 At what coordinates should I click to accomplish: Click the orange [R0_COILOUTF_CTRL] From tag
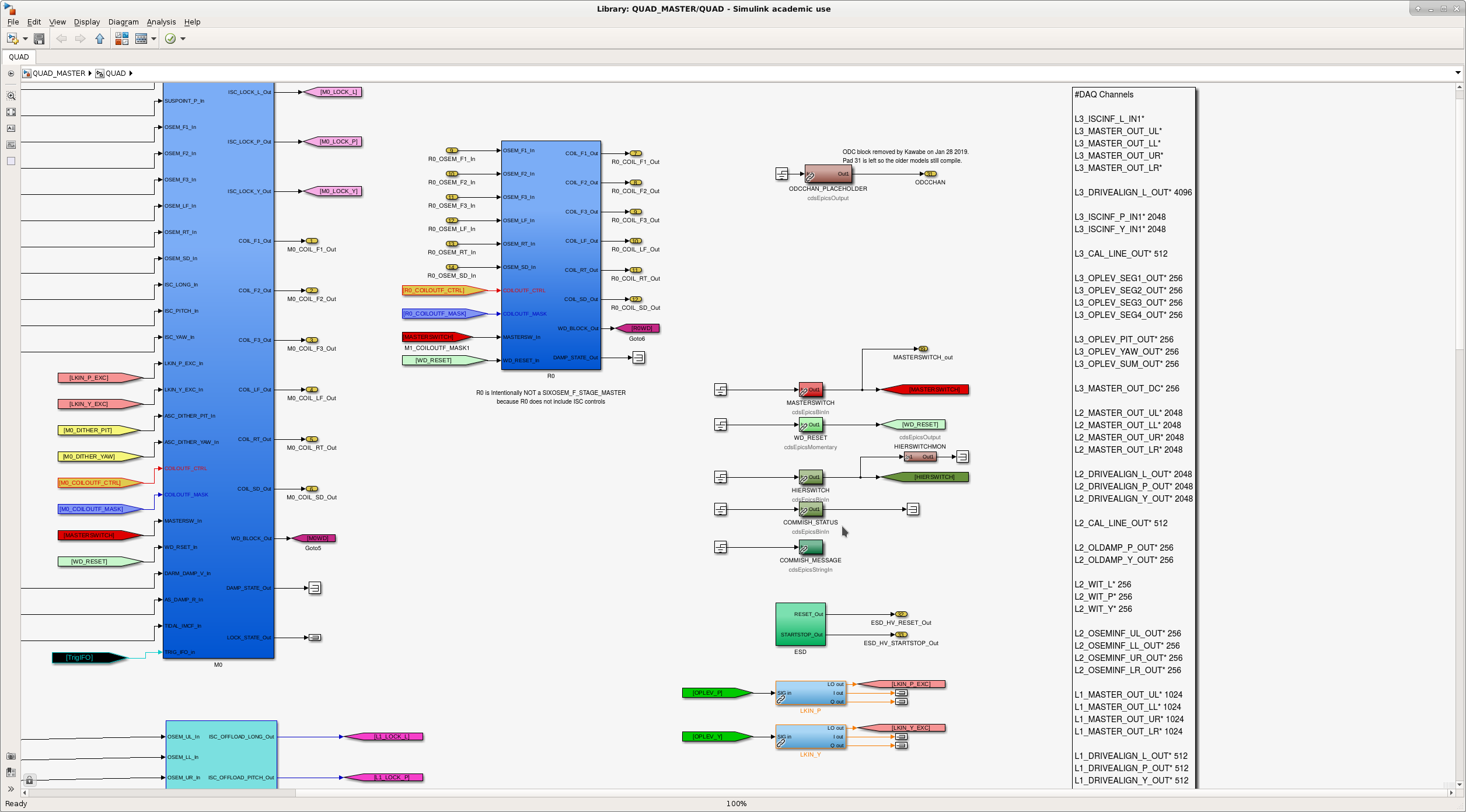444,290
